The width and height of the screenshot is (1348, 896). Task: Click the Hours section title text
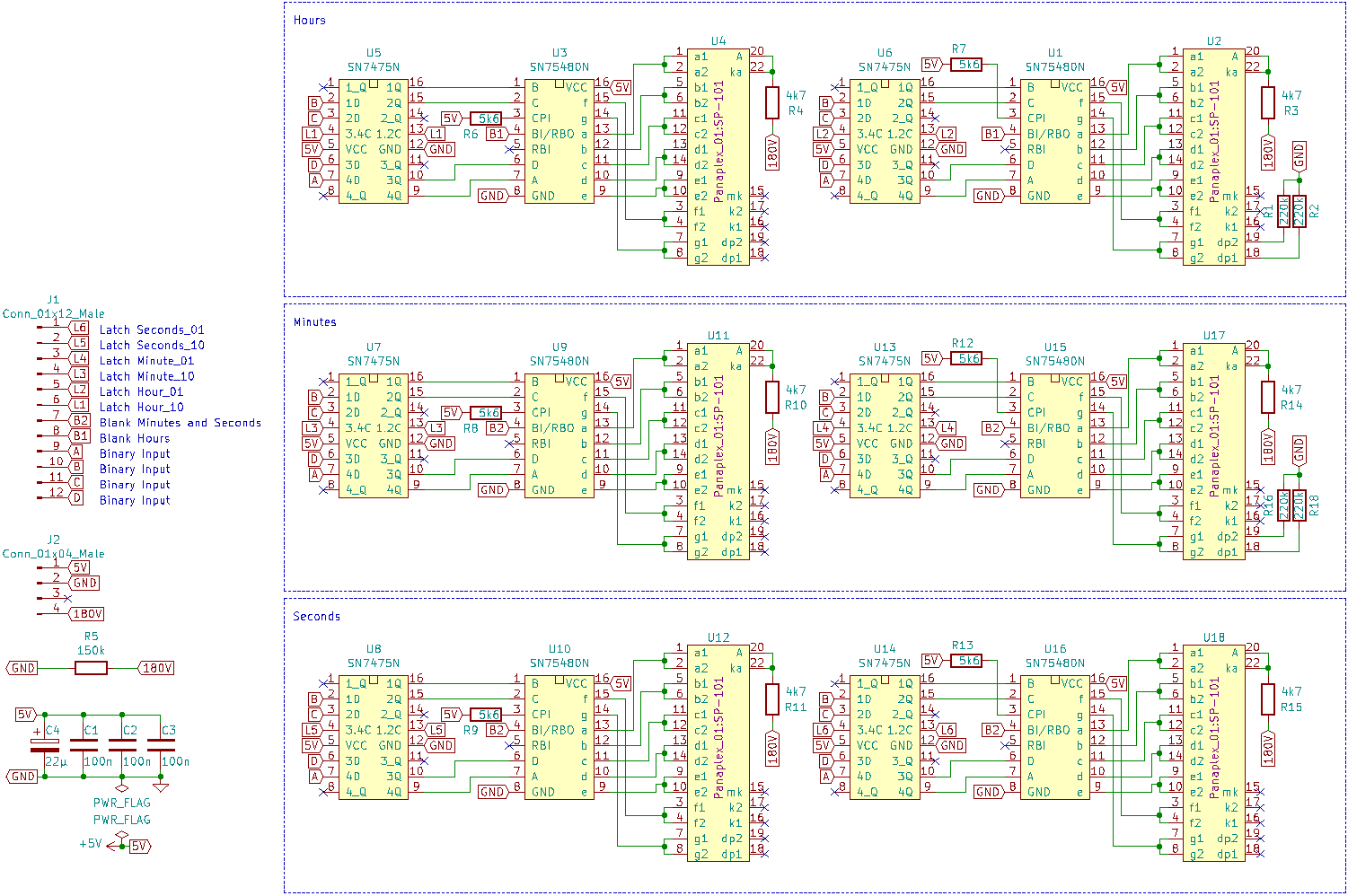[x=310, y=20]
